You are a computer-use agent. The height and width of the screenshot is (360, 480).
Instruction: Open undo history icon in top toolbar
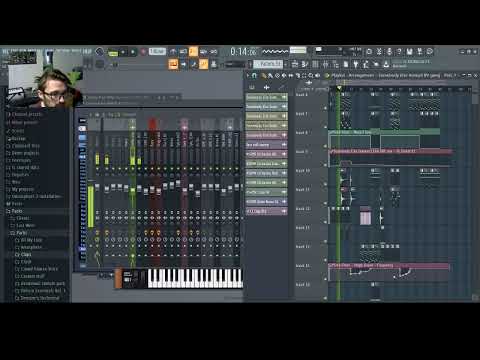point(369,51)
